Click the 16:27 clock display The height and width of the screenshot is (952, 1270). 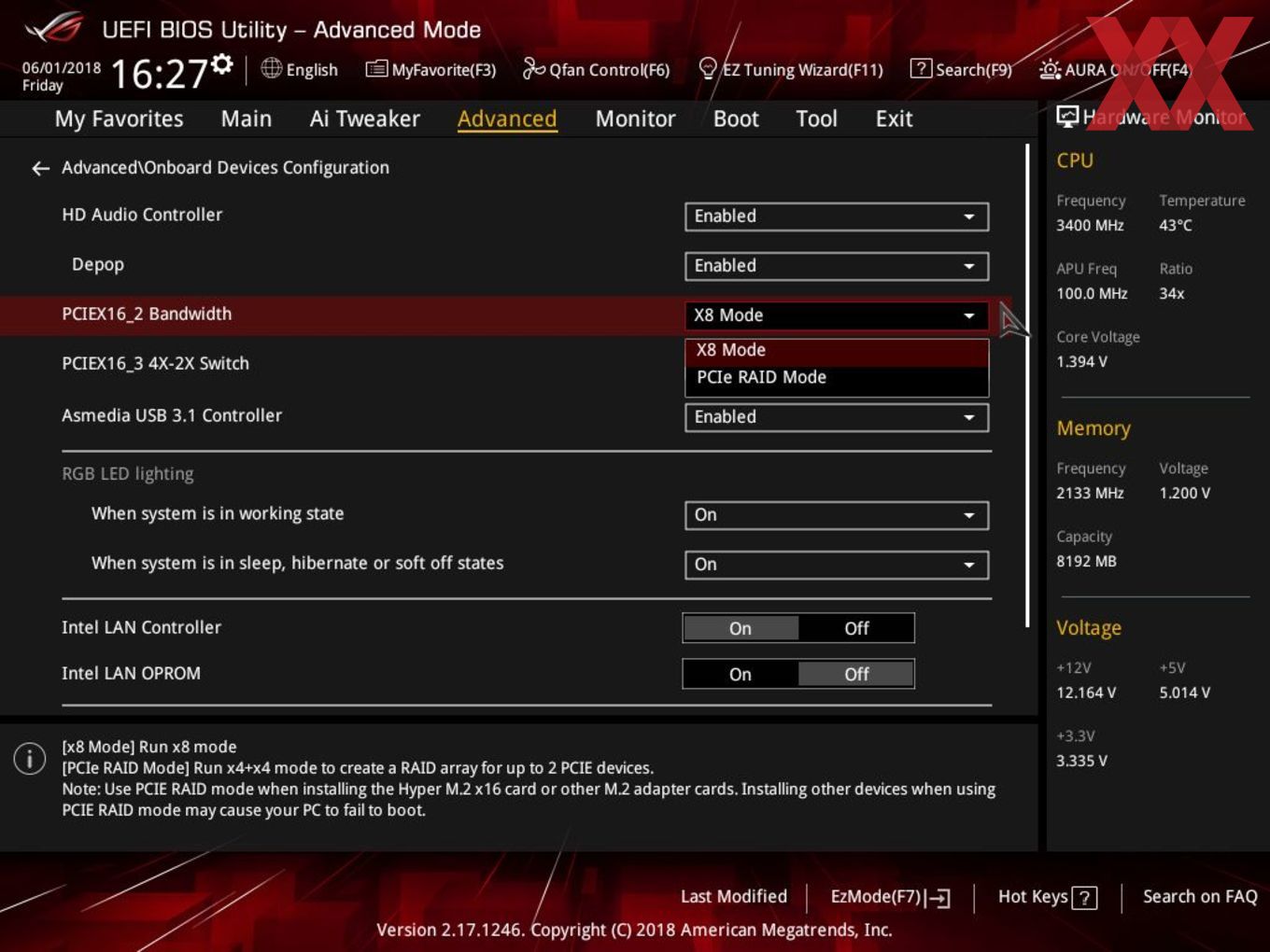(x=159, y=74)
